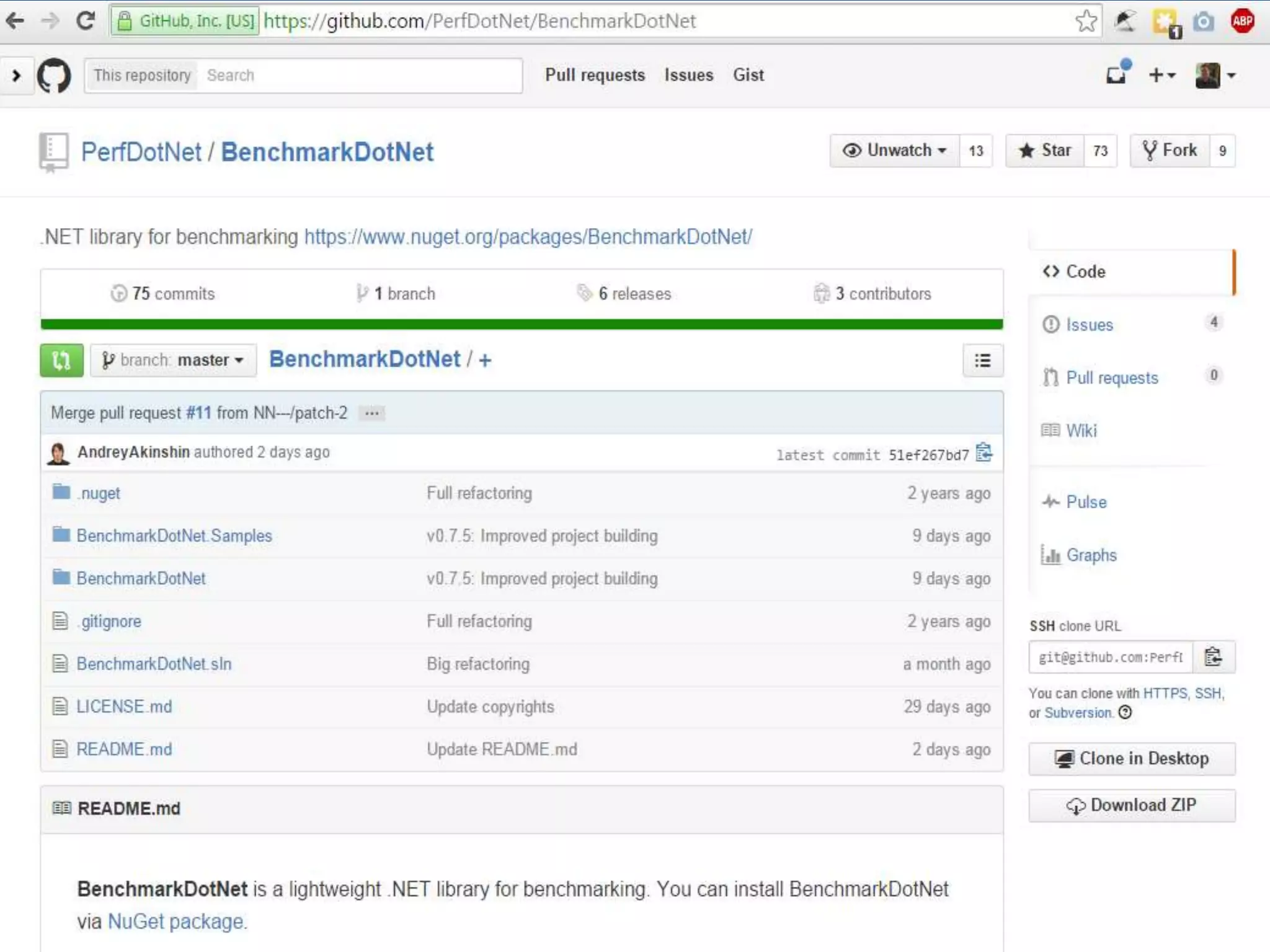View the 9 forks count

click(x=1222, y=151)
